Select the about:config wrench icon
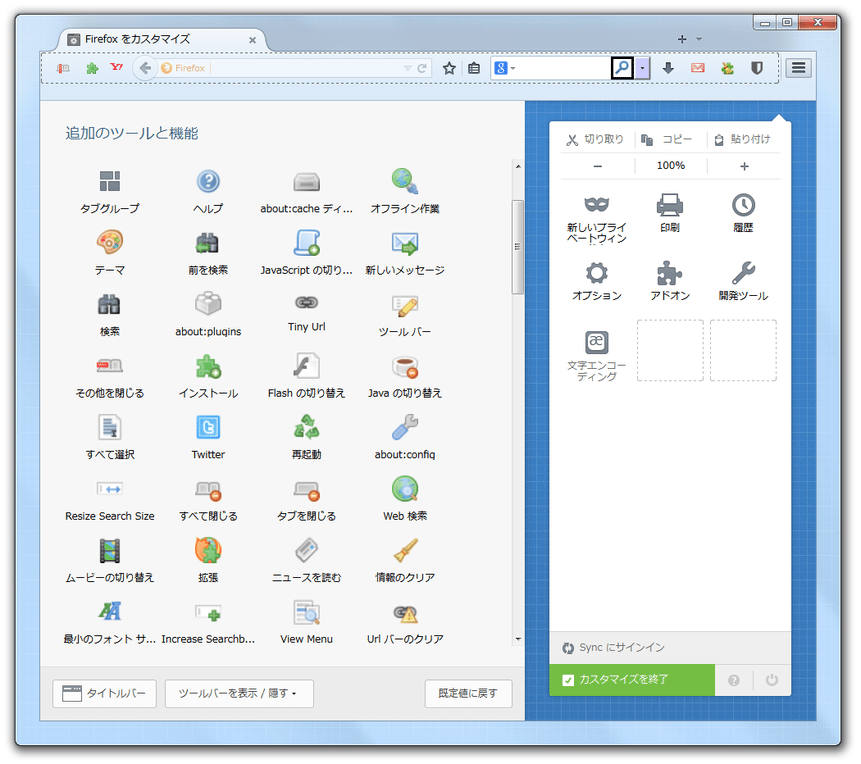 [405, 427]
